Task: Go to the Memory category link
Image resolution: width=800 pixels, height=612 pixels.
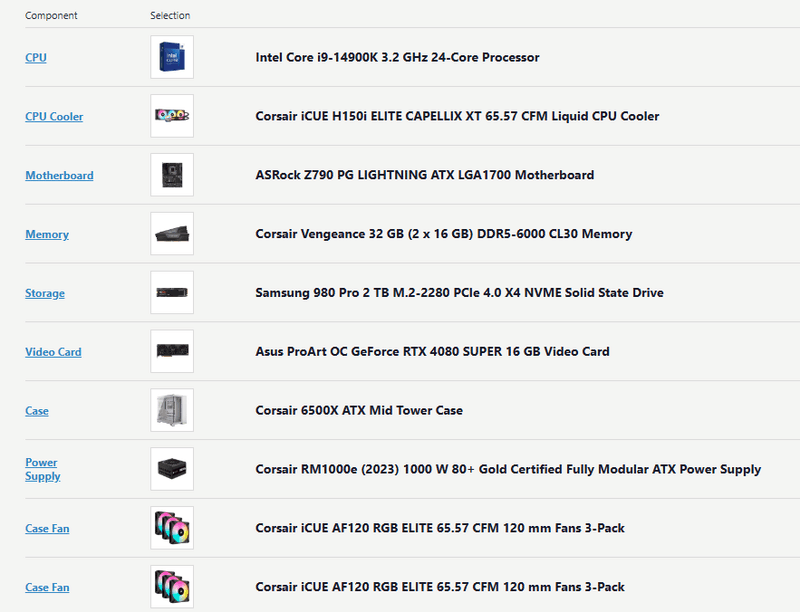Action: click(47, 235)
